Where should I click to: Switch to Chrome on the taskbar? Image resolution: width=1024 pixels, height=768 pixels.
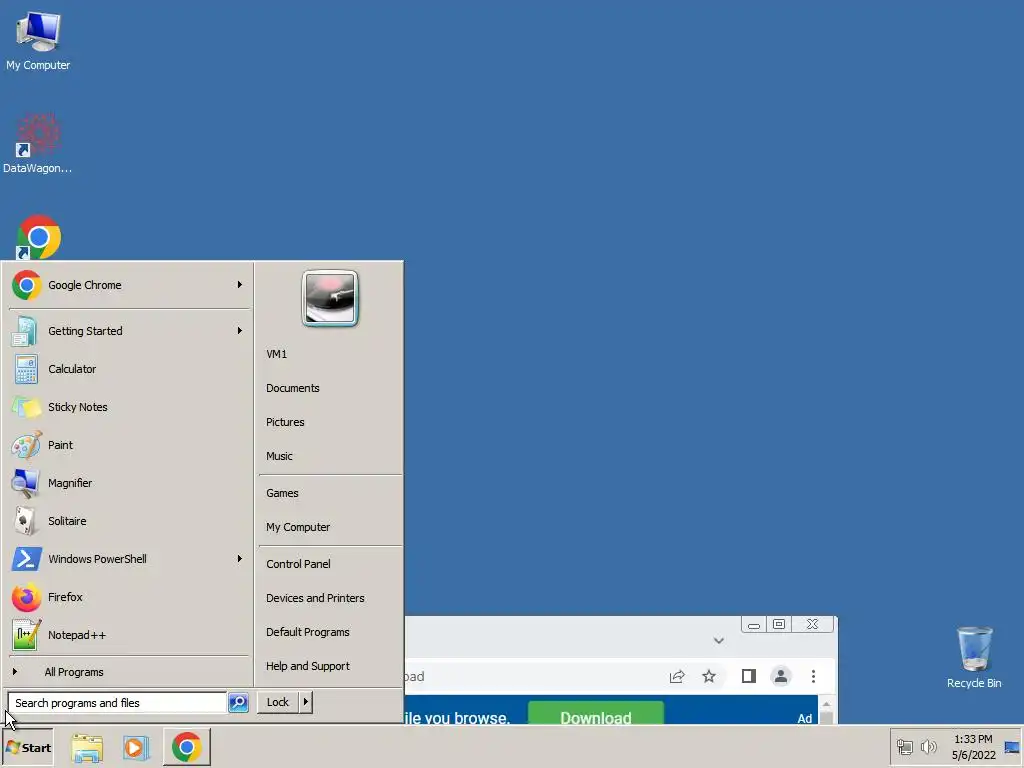[x=187, y=748]
